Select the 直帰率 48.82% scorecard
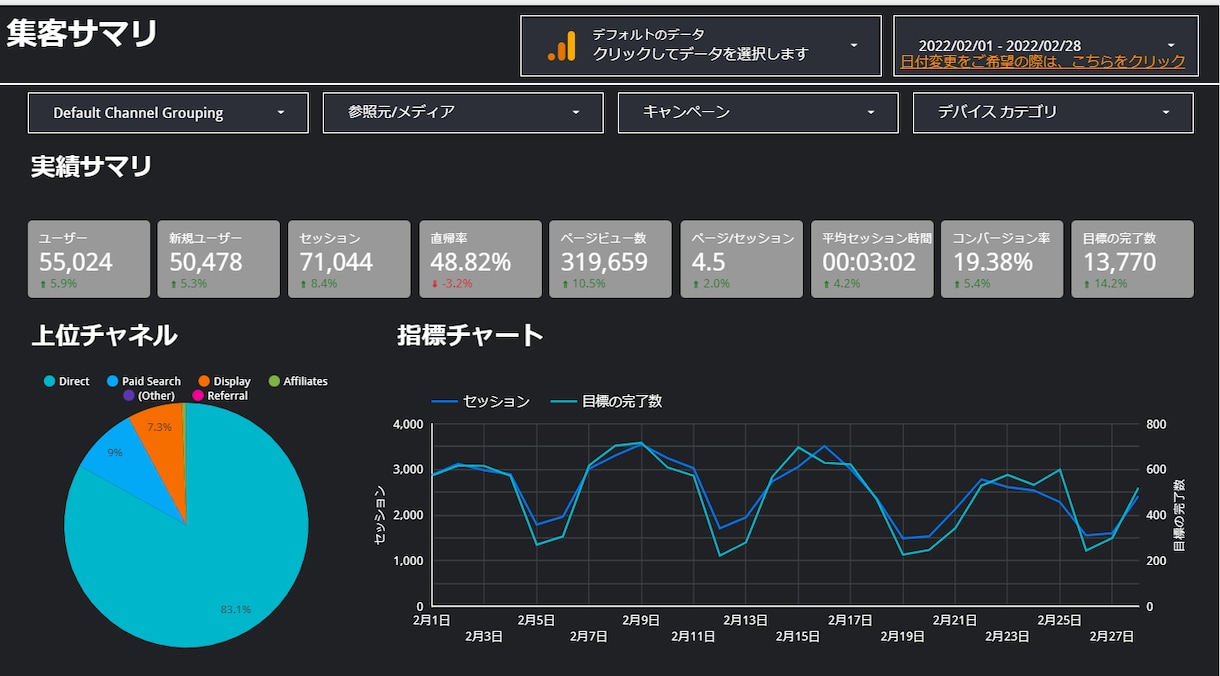Viewport: 1220px width, 676px height. click(x=480, y=259)
